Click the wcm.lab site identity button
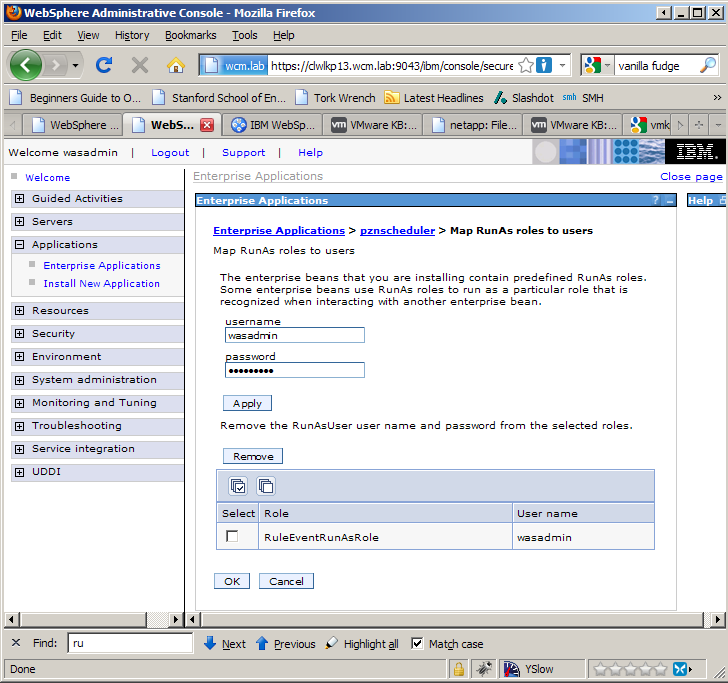Viewport: 728px width, 683px height. (234, 65)
